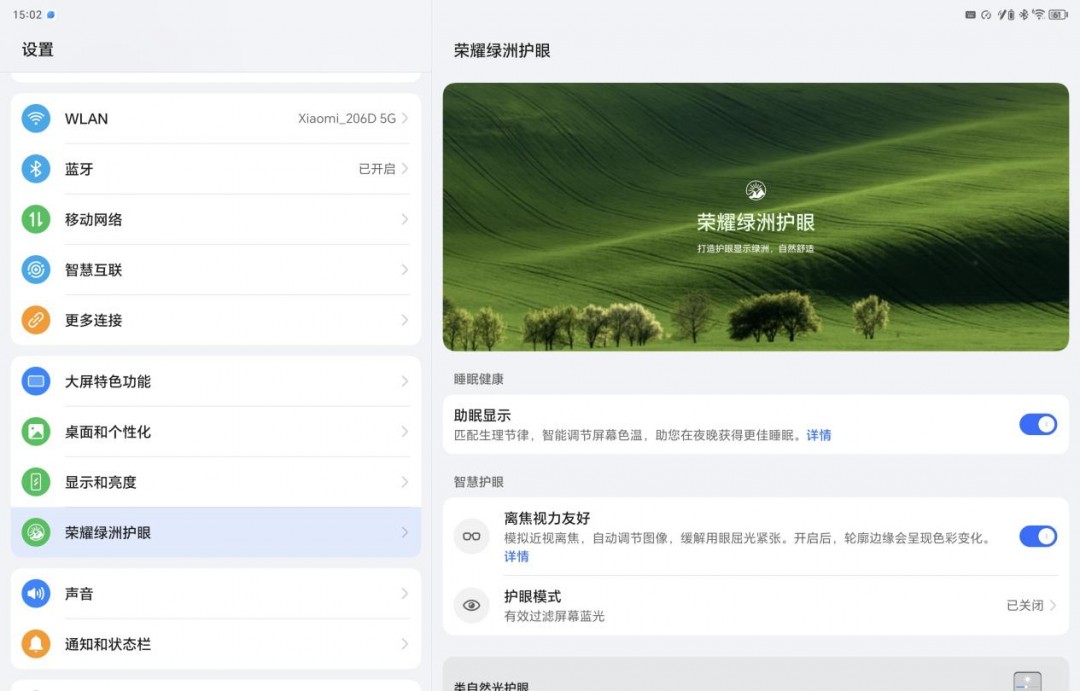Tap the orange link icon for 更多连接

pyautogui.click(x=36, y=320)
